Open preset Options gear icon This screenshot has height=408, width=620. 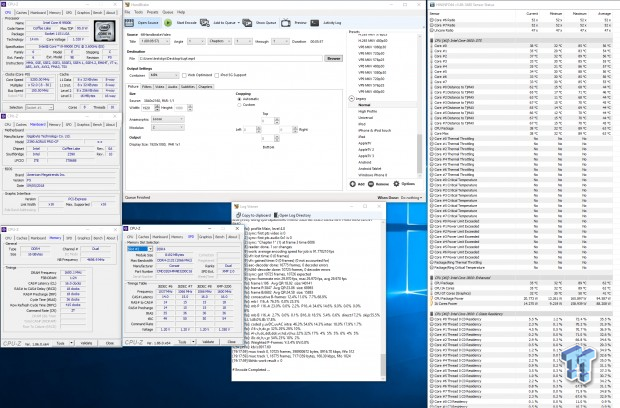397,184
